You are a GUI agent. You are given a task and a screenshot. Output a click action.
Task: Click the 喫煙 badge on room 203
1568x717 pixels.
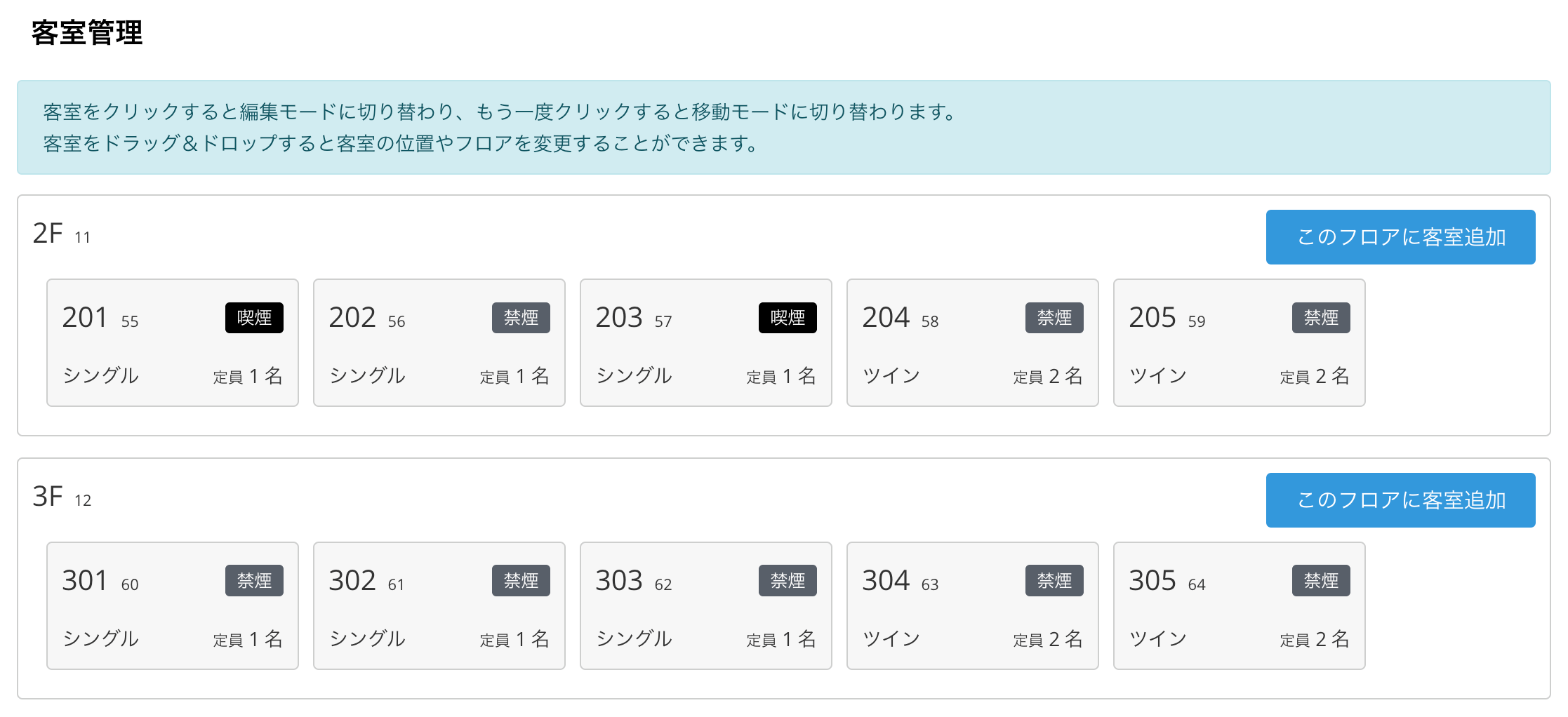coord(788,318)
